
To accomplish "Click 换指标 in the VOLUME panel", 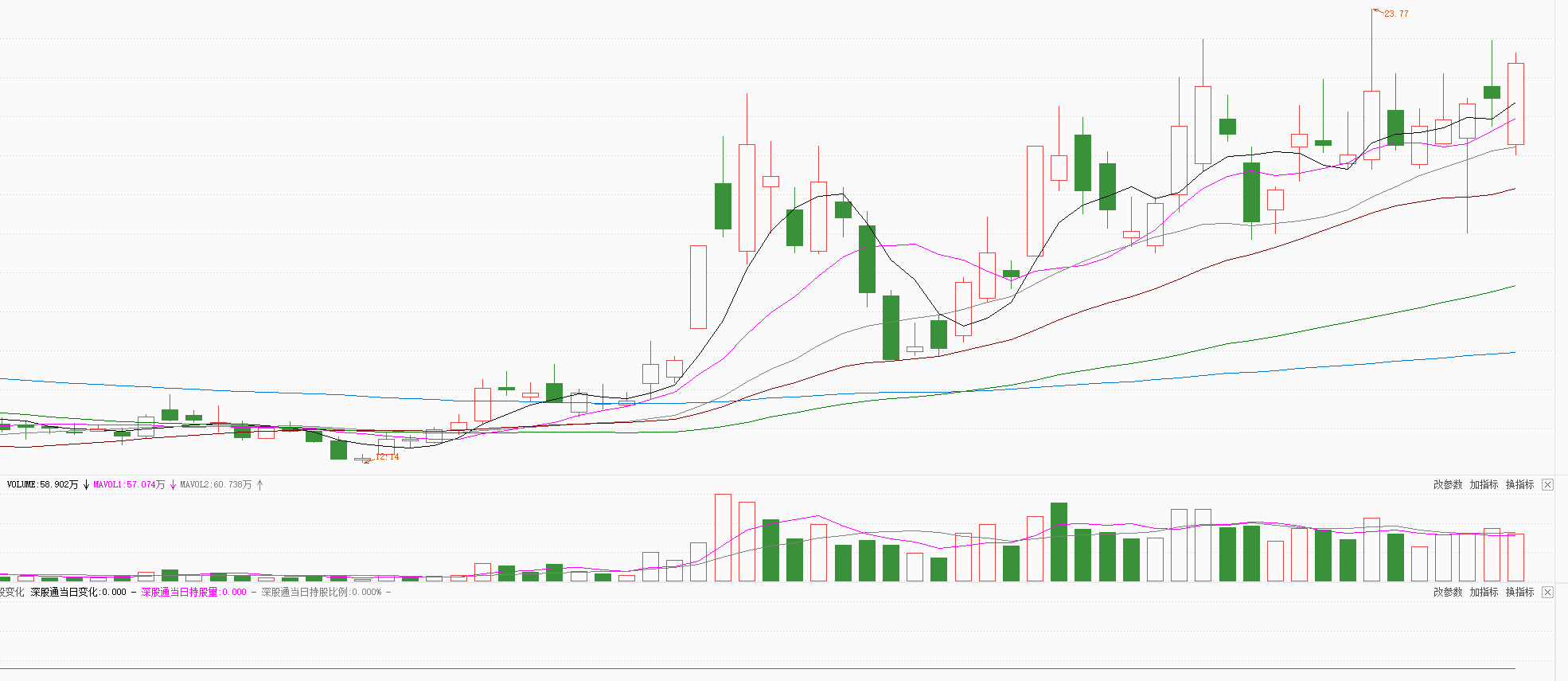I will click(1519, 484).
